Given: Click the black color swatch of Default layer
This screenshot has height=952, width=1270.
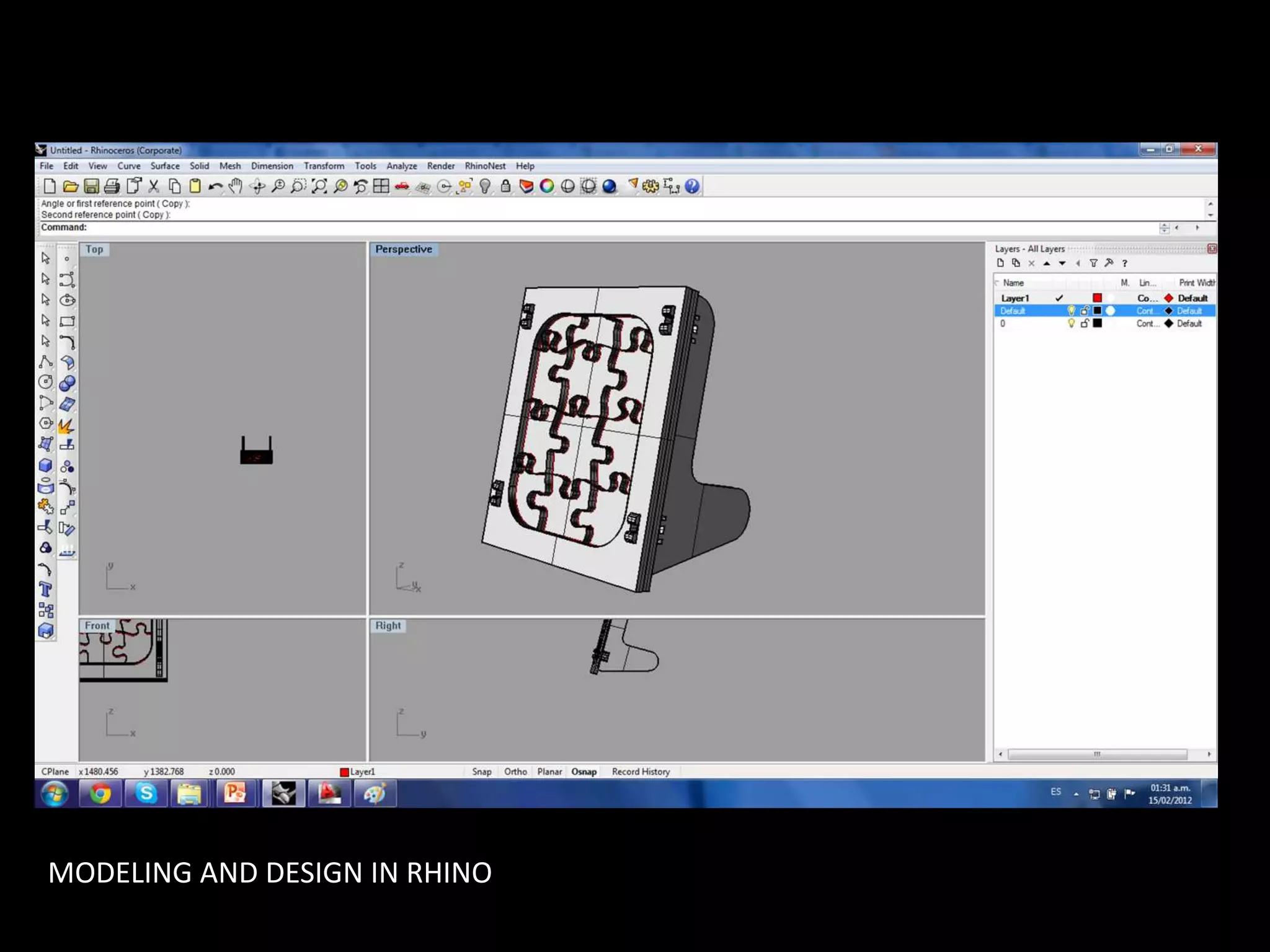Looking at the screenshot, I should point(1097,311).
